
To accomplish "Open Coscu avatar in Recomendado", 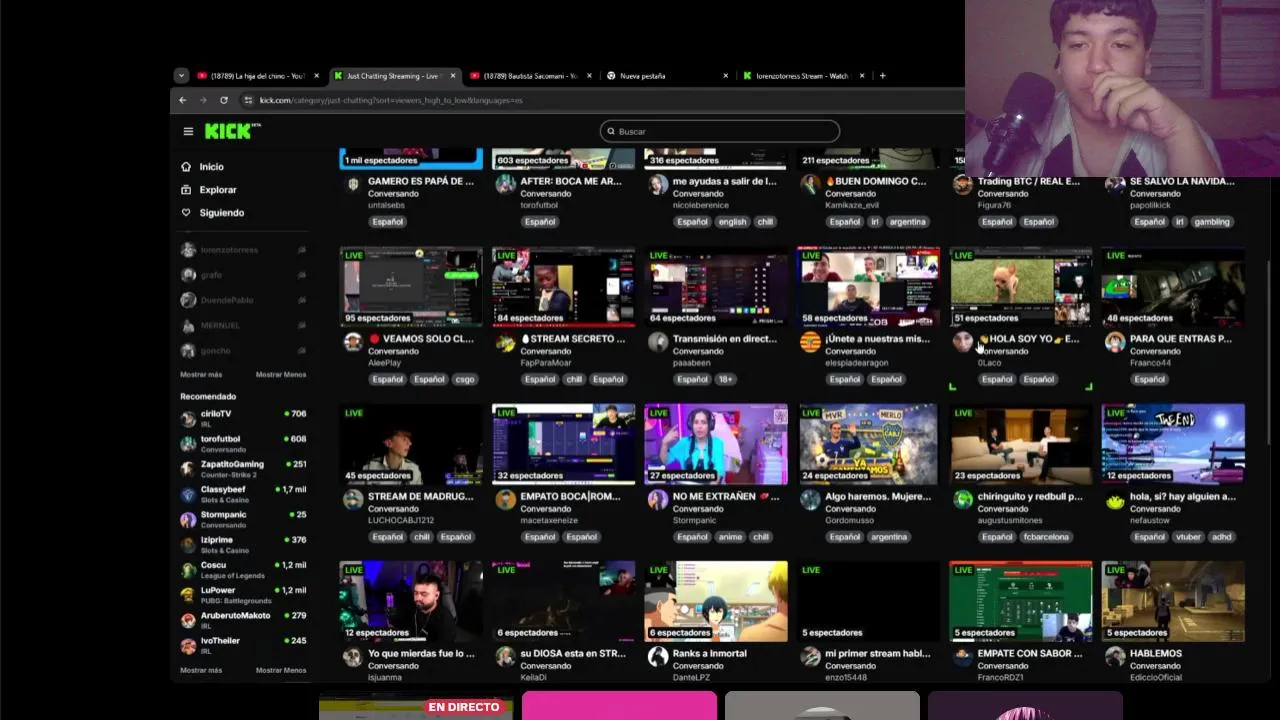I will click(188, 570).
